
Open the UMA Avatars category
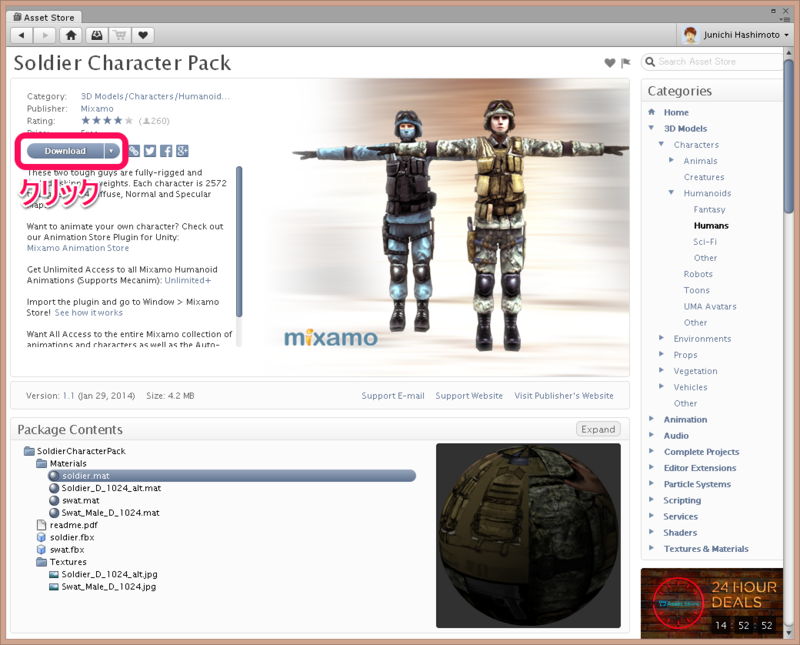[x=710, y=307]
